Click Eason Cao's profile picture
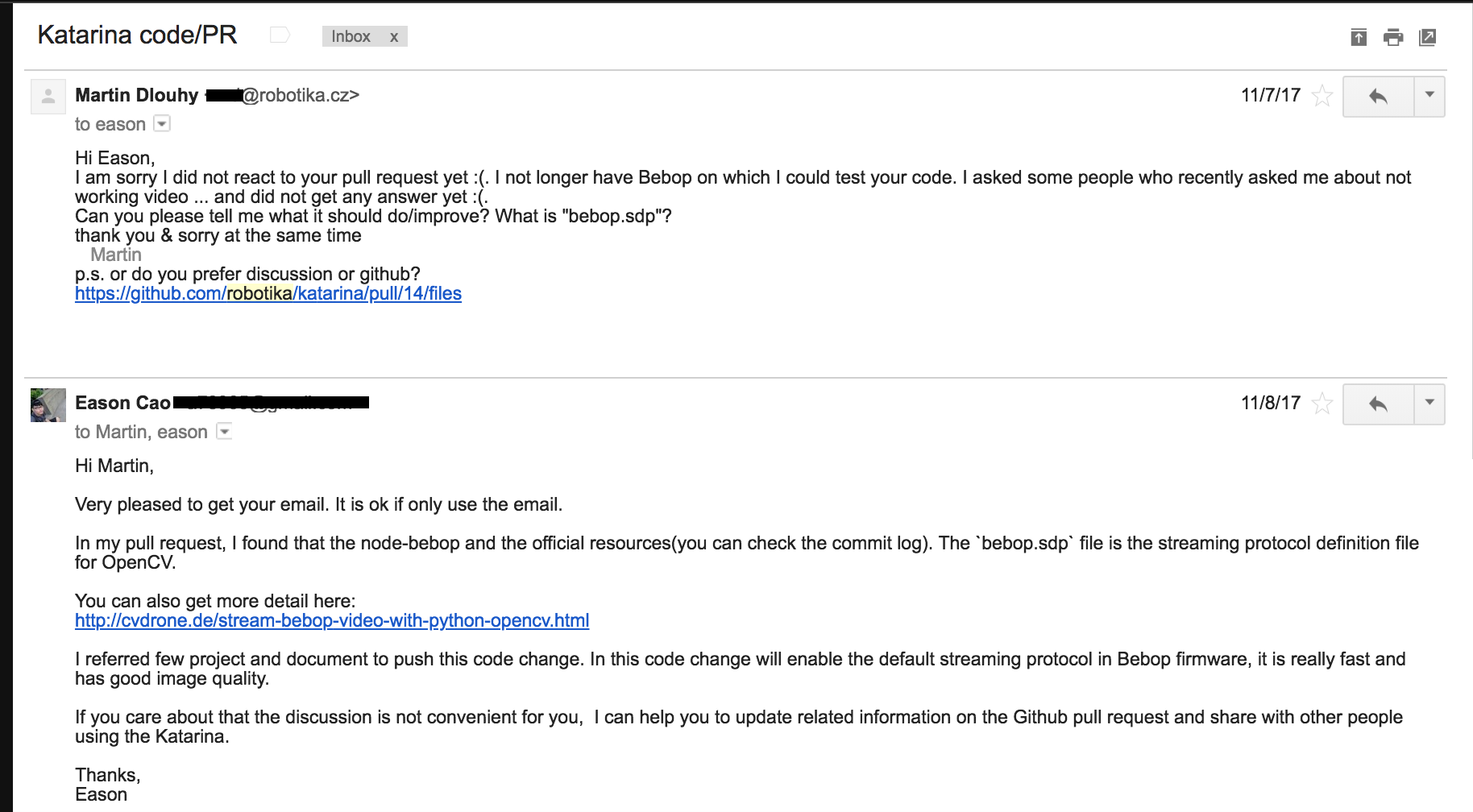1473x812 pixels. 48,404
